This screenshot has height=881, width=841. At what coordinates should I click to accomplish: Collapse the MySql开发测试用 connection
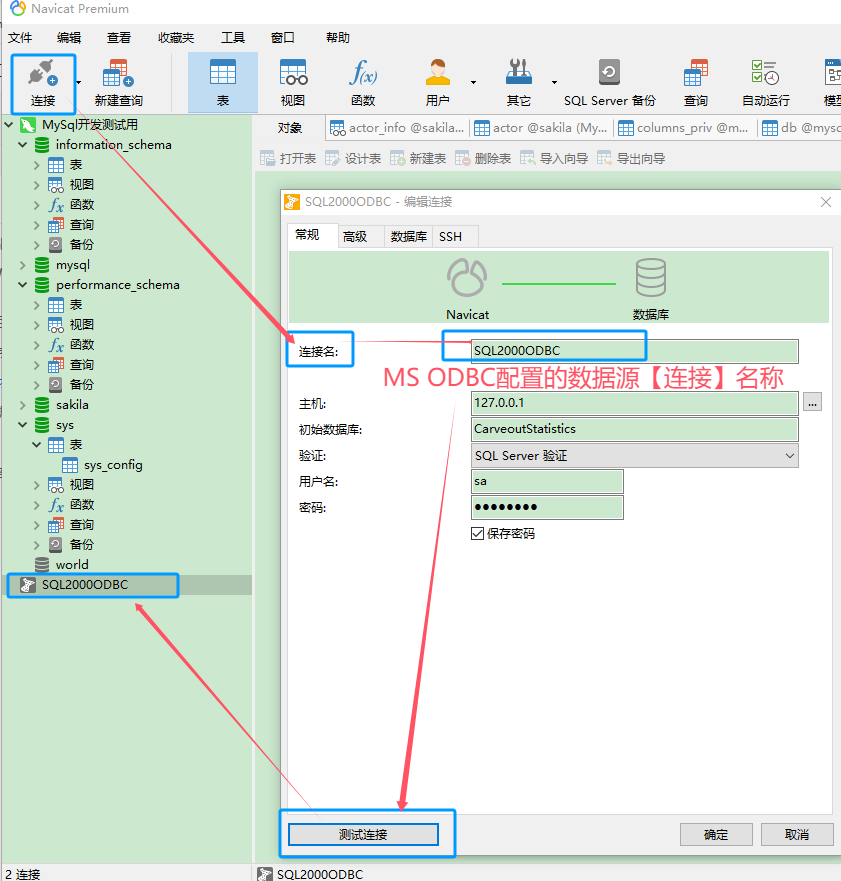(9, 124)
